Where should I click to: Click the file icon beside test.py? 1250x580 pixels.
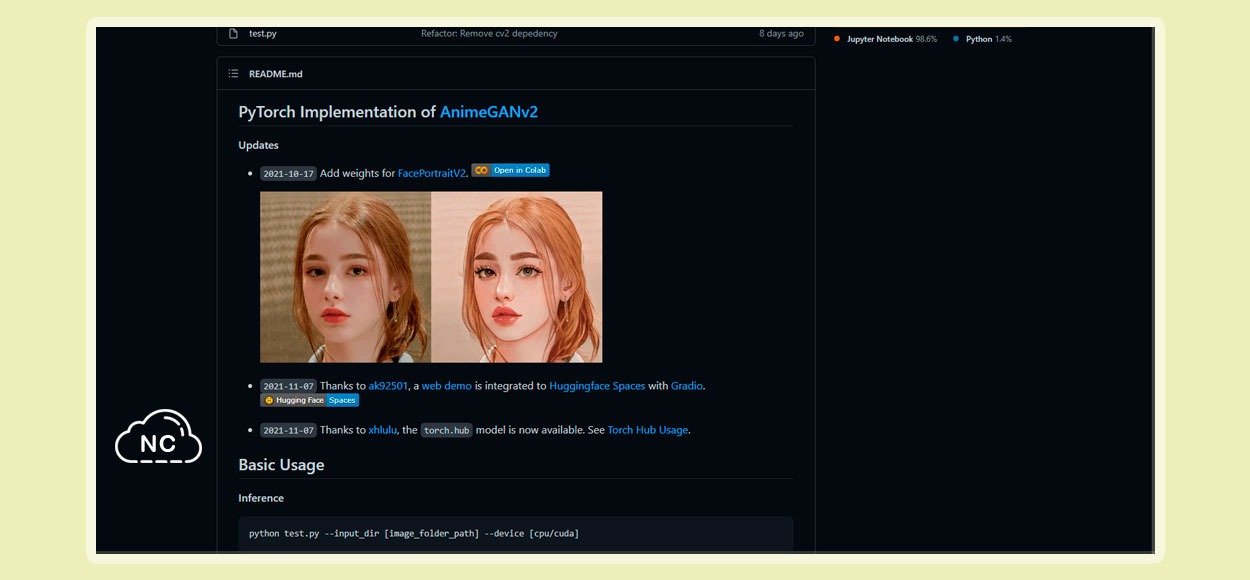[233, 33]
